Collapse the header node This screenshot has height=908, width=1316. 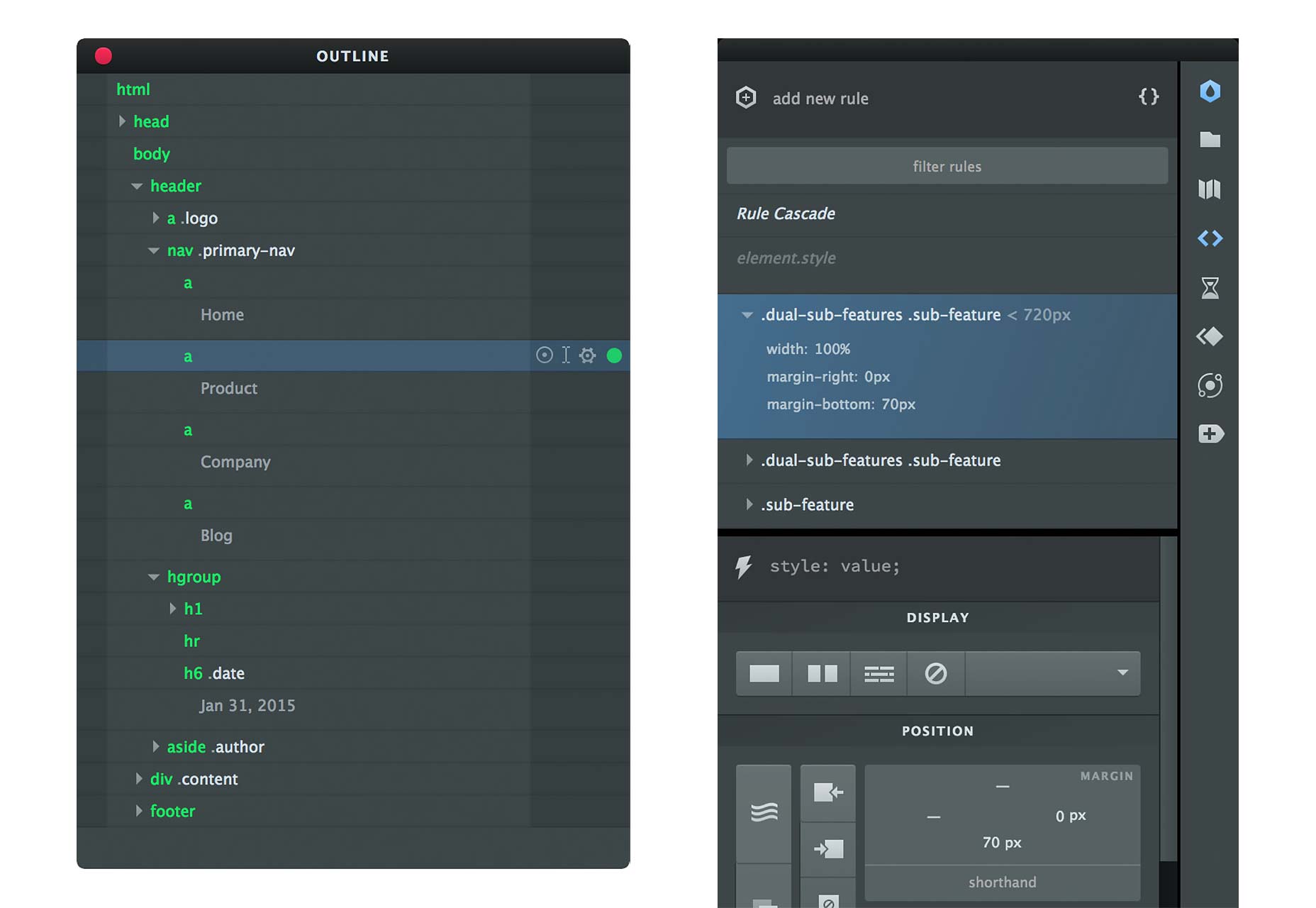(x=137, y=187)
